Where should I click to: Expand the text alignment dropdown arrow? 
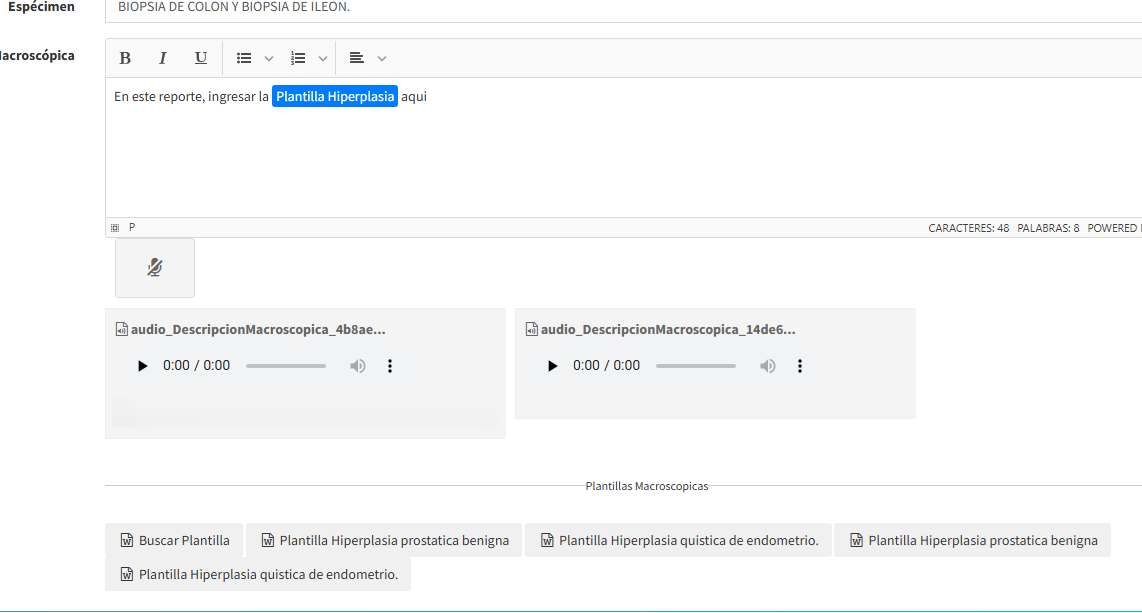click(382, 58)
